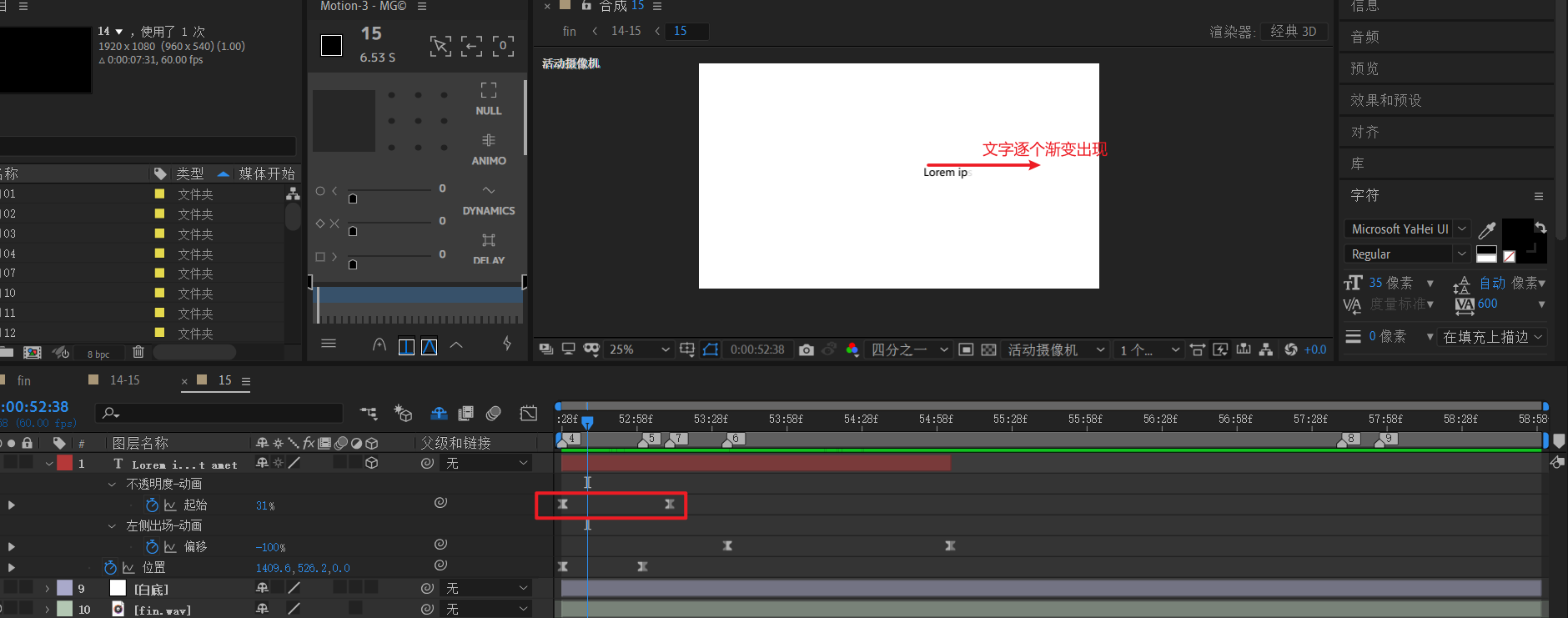
Task: Enable frame blending for the timeline
Action: (465, 413)
